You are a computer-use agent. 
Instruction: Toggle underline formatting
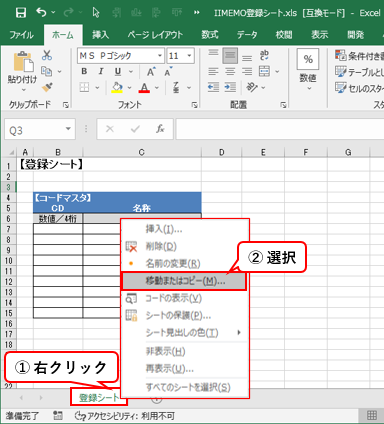tap(118, 71)
